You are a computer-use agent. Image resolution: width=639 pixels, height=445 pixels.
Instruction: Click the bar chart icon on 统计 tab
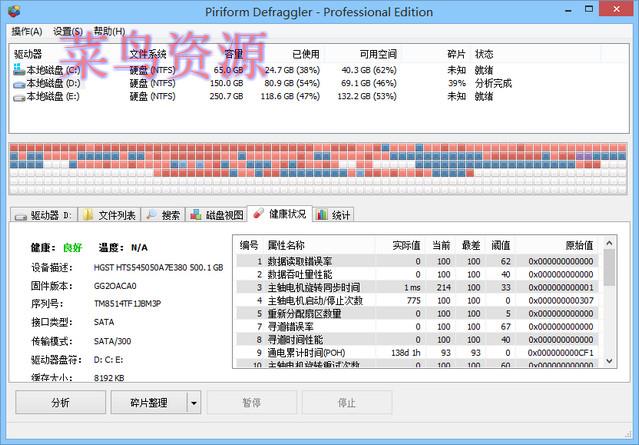(x=322, y=214)
